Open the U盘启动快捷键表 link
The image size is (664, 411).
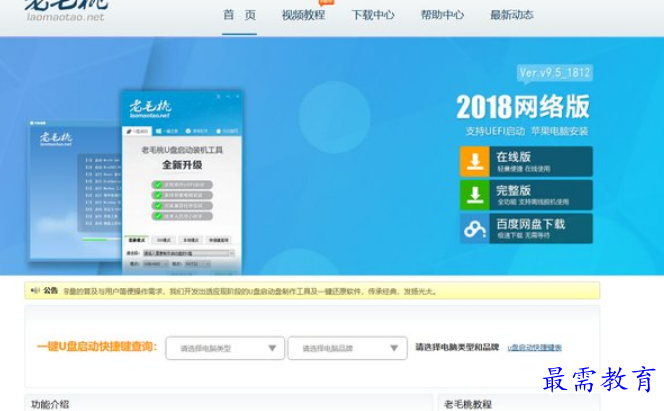click(x=534, y=348)
